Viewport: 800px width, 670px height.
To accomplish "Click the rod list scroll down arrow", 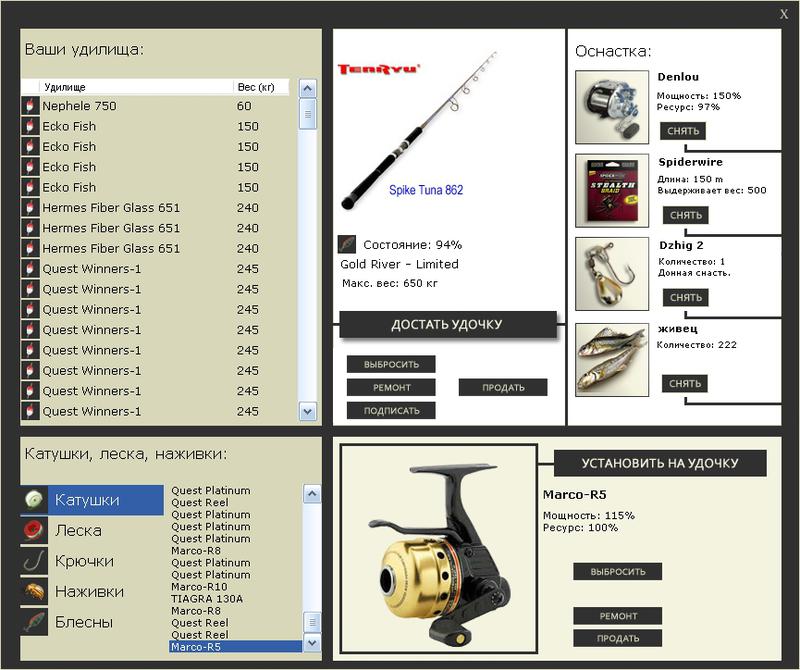I will [308, 411].
